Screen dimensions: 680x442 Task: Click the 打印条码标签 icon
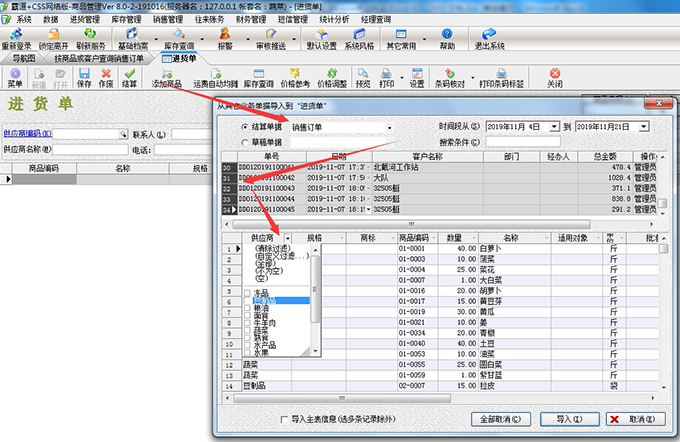501,73
